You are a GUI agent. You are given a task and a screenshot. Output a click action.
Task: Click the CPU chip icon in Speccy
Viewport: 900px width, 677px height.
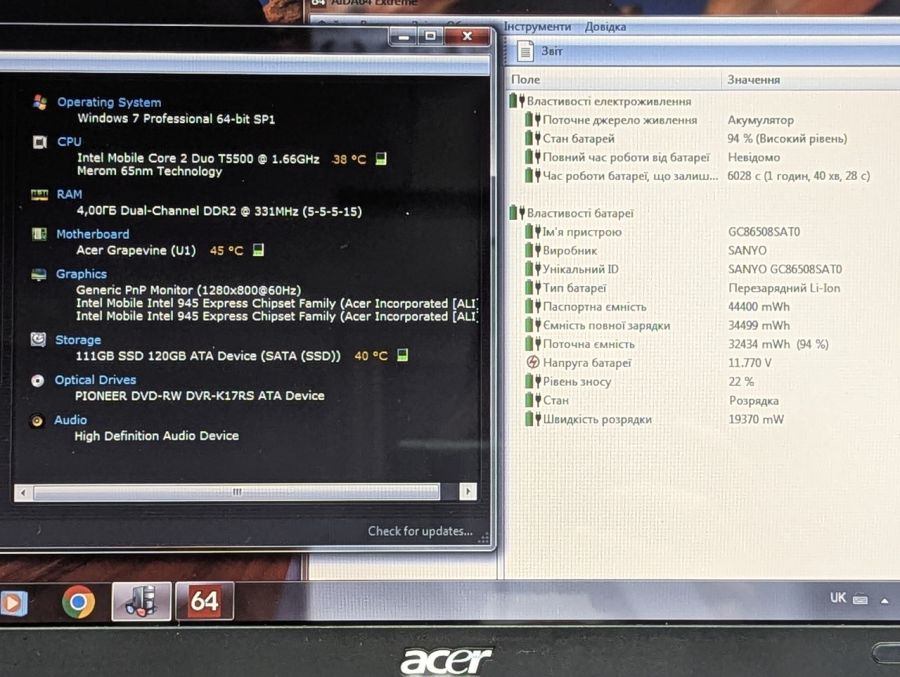pos(40,142)
